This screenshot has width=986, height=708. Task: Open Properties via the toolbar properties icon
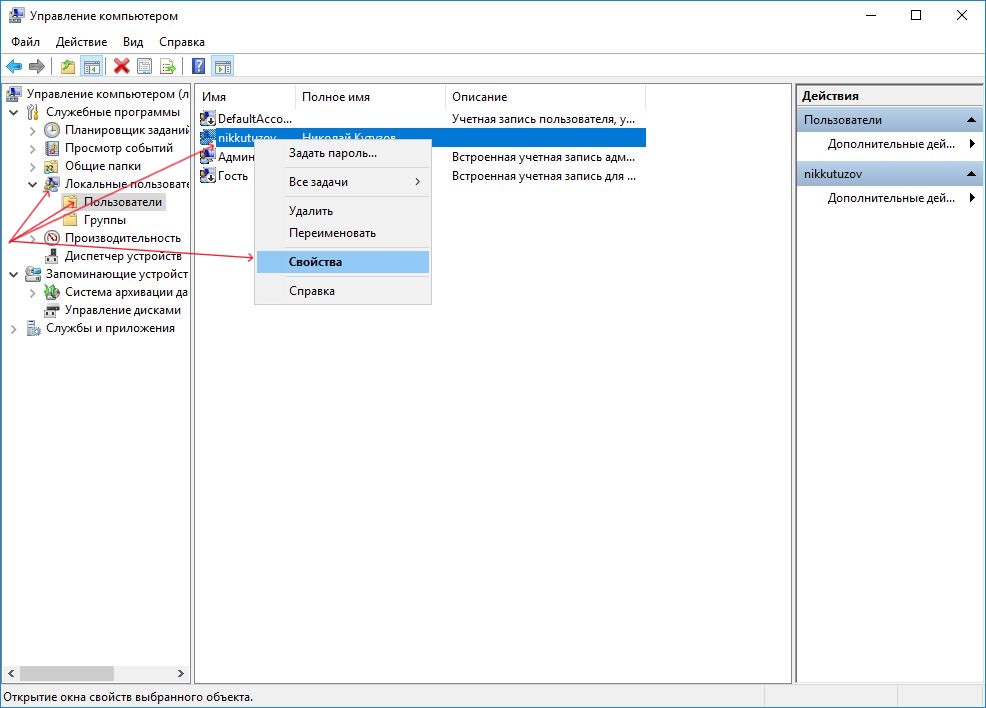[x=144, y=66]
